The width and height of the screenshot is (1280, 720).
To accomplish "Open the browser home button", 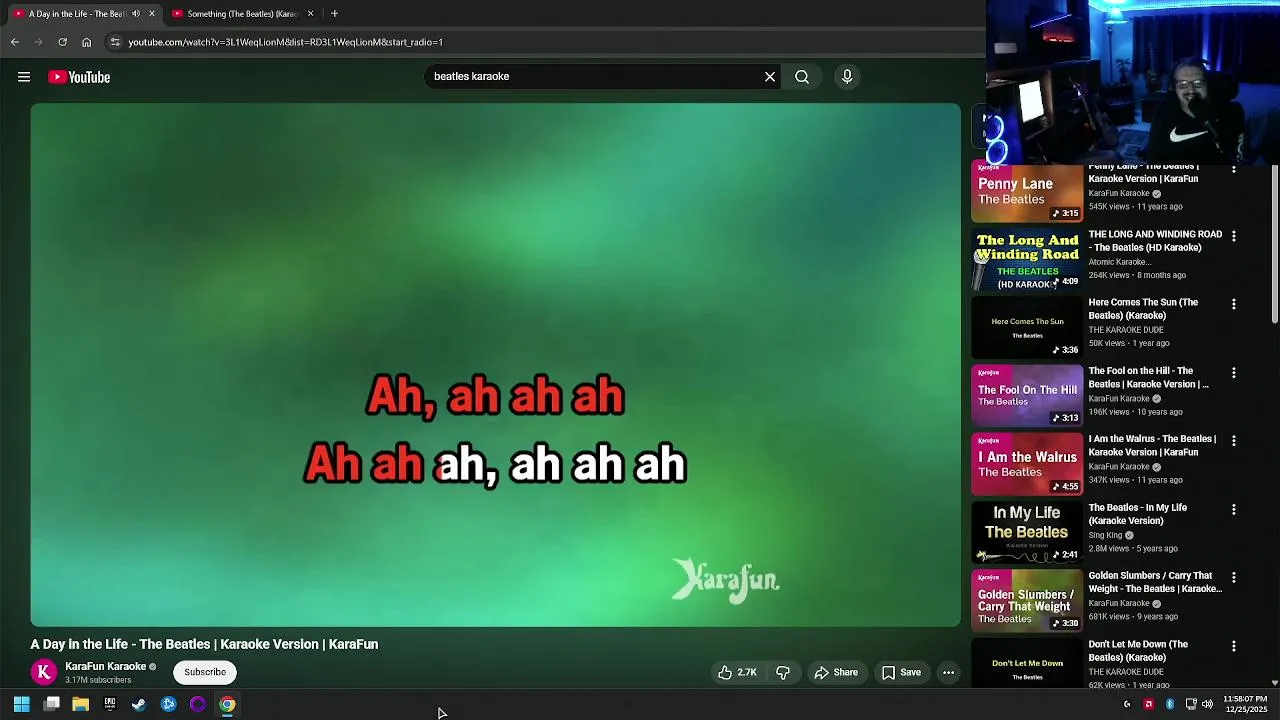I will 87,42.
